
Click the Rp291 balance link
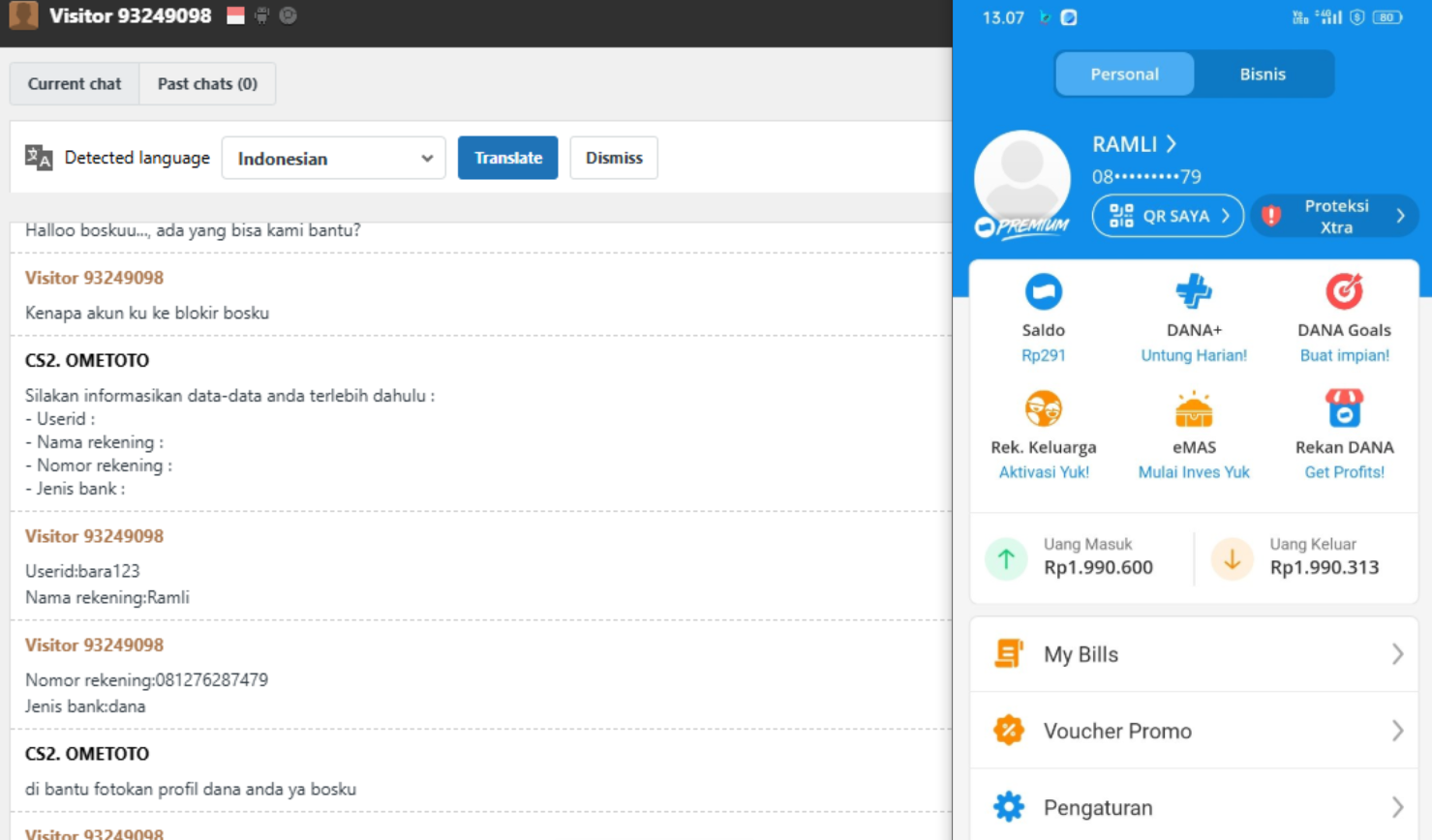1043,355
